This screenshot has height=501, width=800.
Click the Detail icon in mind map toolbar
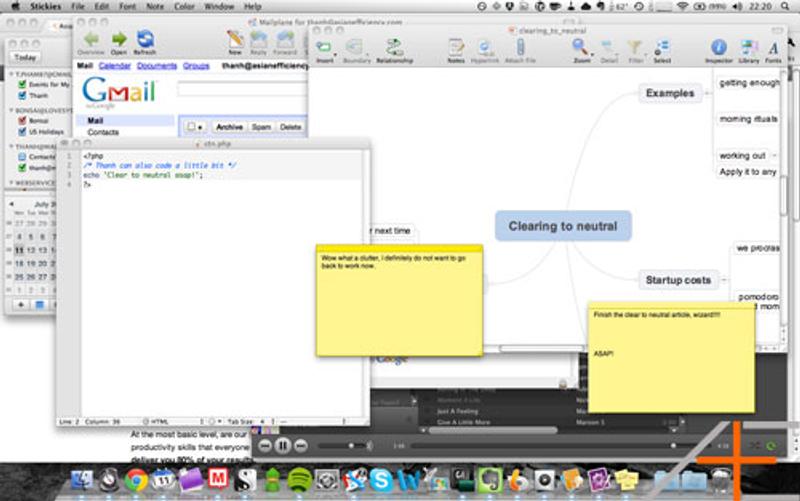tap(608, 47)
